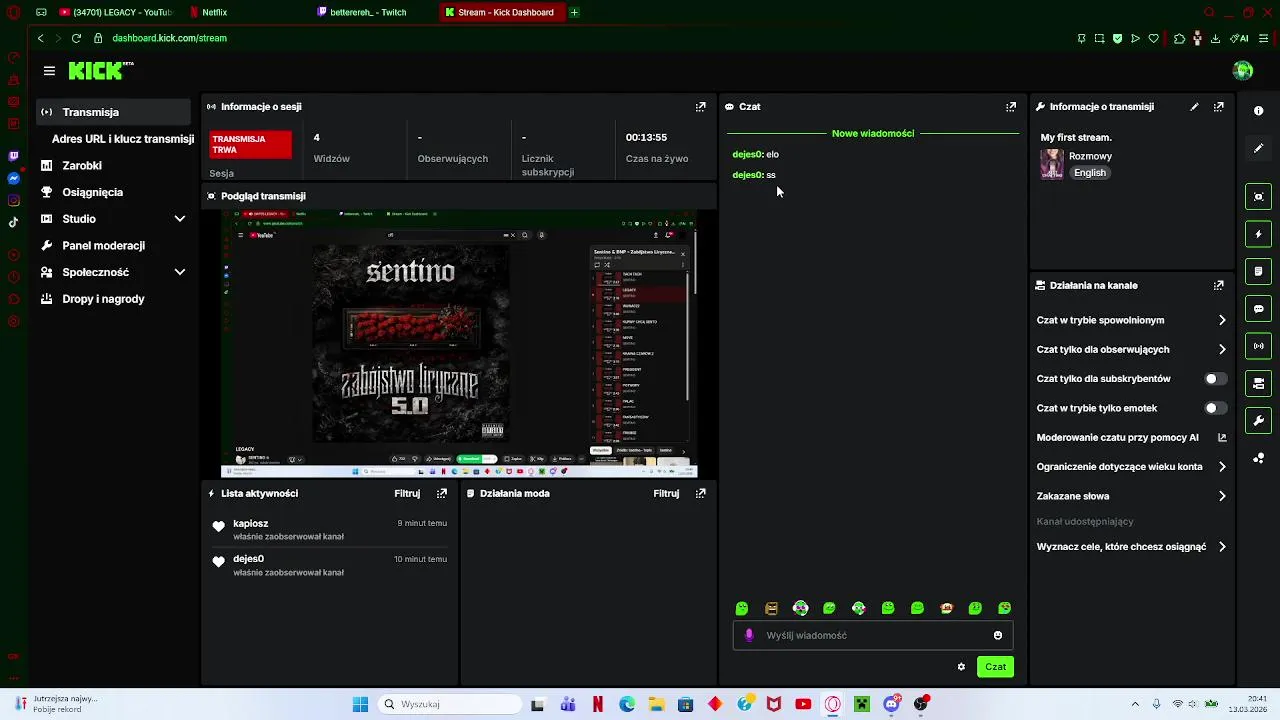1280x720 pixels.
Task: Select the red-haired emote in the emote row
Action: 947,608
